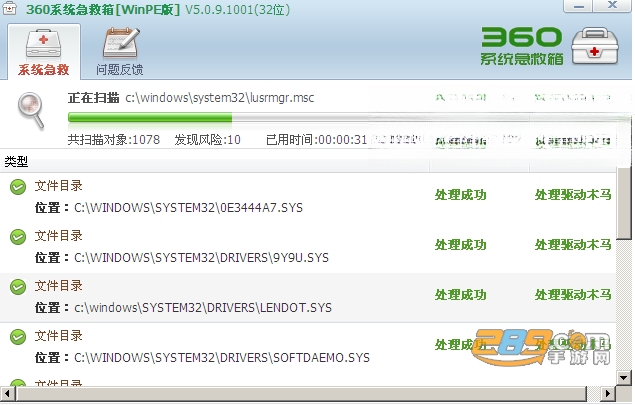Select path C:\WINDOWS\SYSTEM32\DRIVERS\9Y9U.SYS
Screen dimensions: 635x405
pyautogui.click(x=201, y=258)
